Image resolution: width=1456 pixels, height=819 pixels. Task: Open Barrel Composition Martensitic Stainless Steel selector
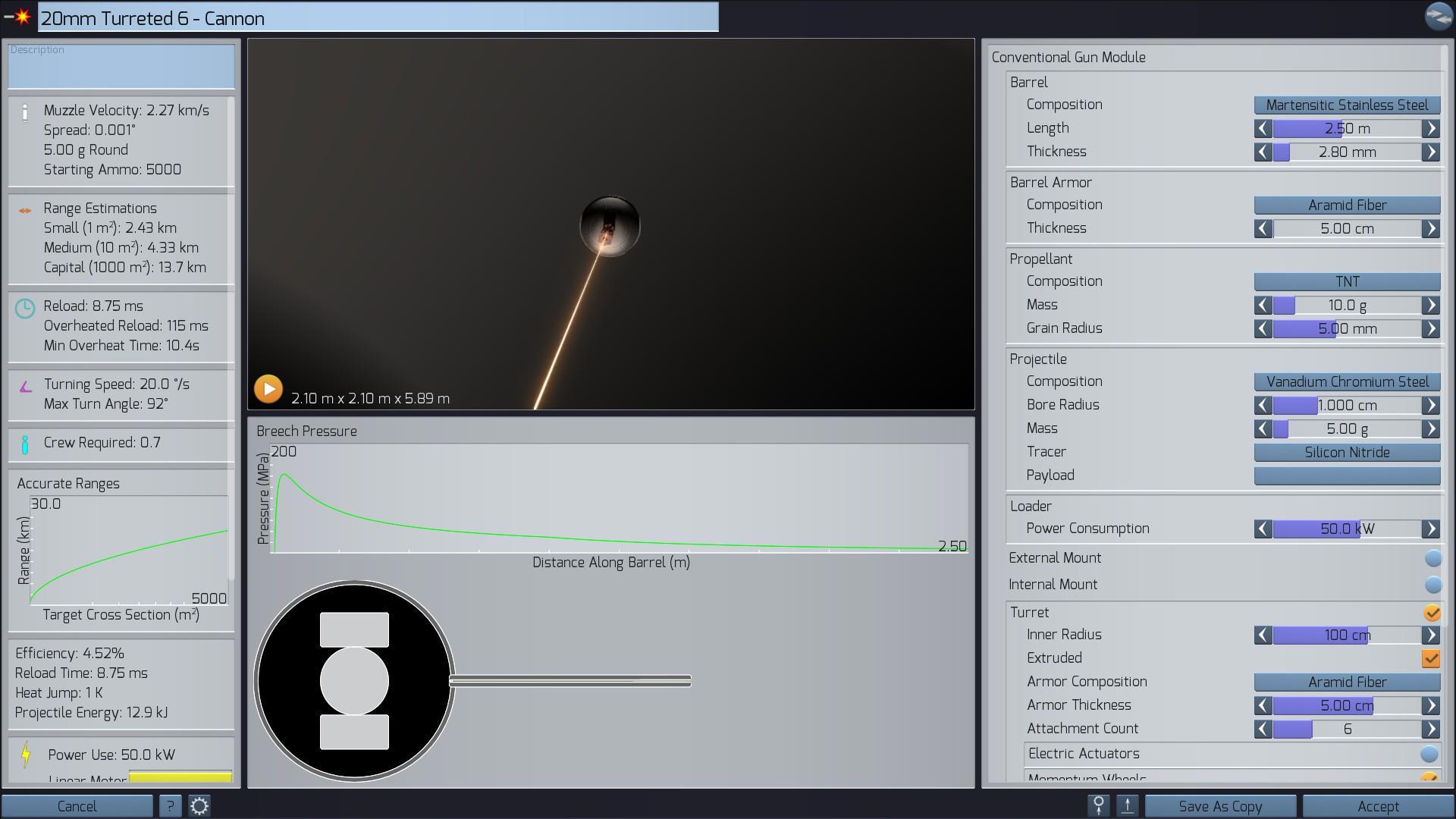tap(1347, 105)
